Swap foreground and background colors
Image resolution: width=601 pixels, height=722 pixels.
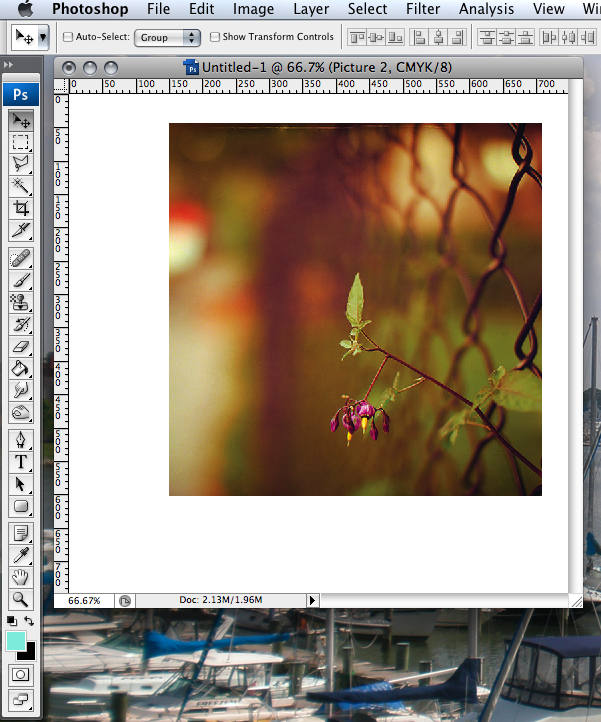coord(29,621)
